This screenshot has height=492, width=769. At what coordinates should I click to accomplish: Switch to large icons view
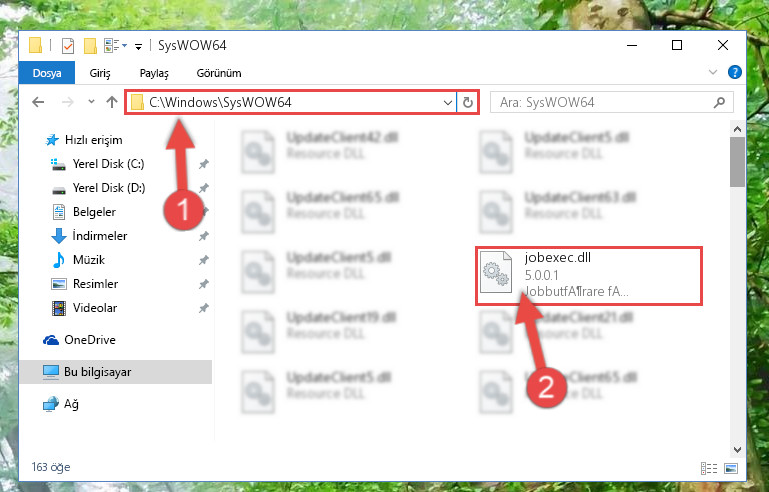[x=731, y=468]
